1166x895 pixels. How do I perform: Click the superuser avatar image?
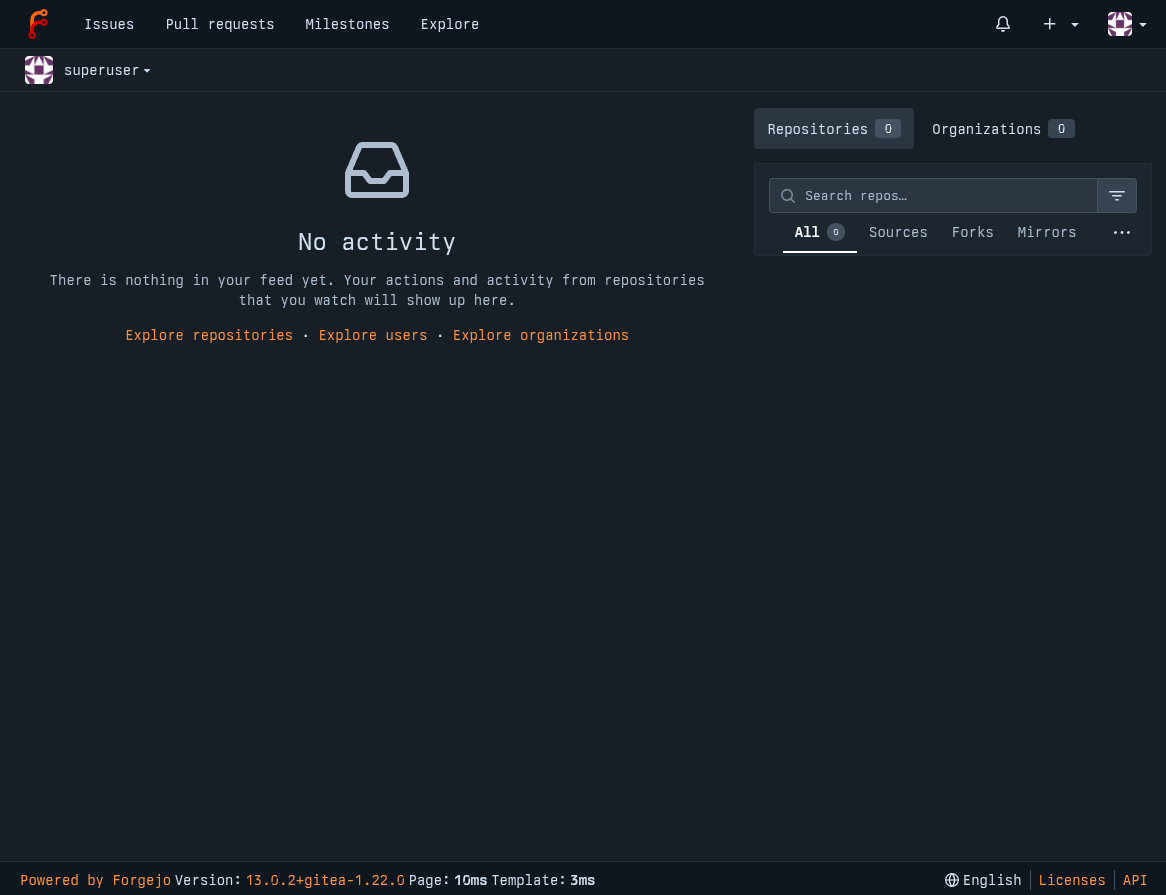coord(39,70)
